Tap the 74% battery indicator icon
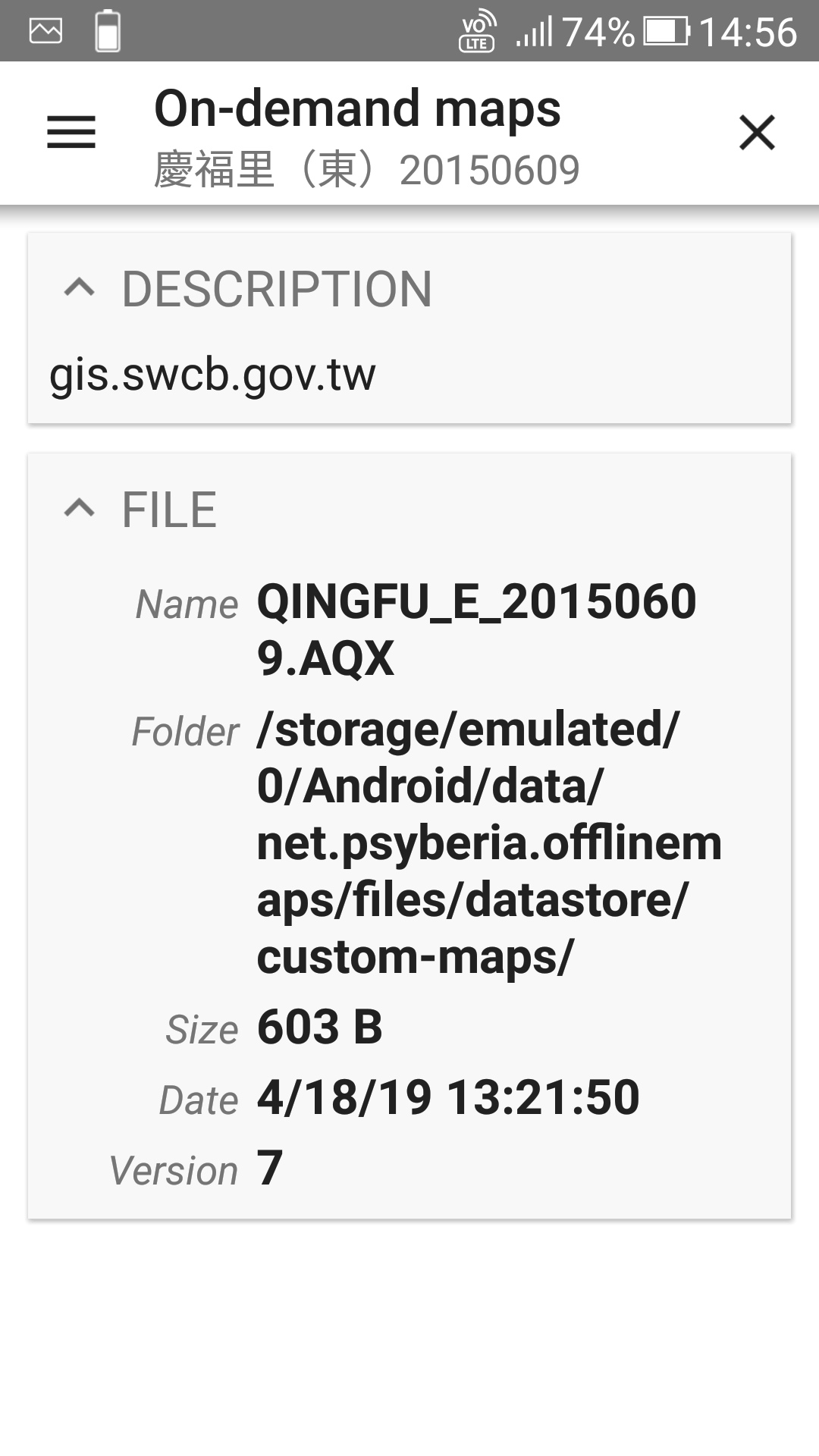This screenshot has height=1456, width=819. click(667, 32)
